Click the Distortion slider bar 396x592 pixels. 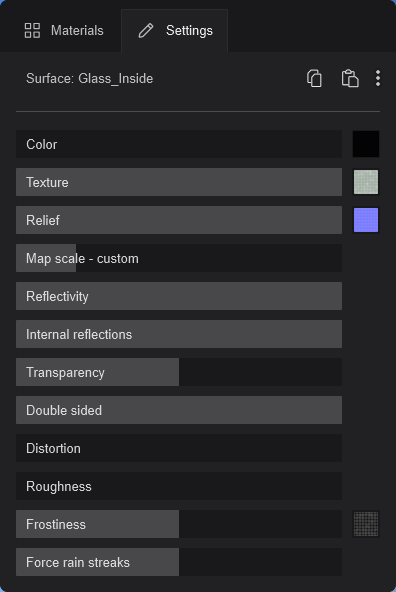[179, 448]
